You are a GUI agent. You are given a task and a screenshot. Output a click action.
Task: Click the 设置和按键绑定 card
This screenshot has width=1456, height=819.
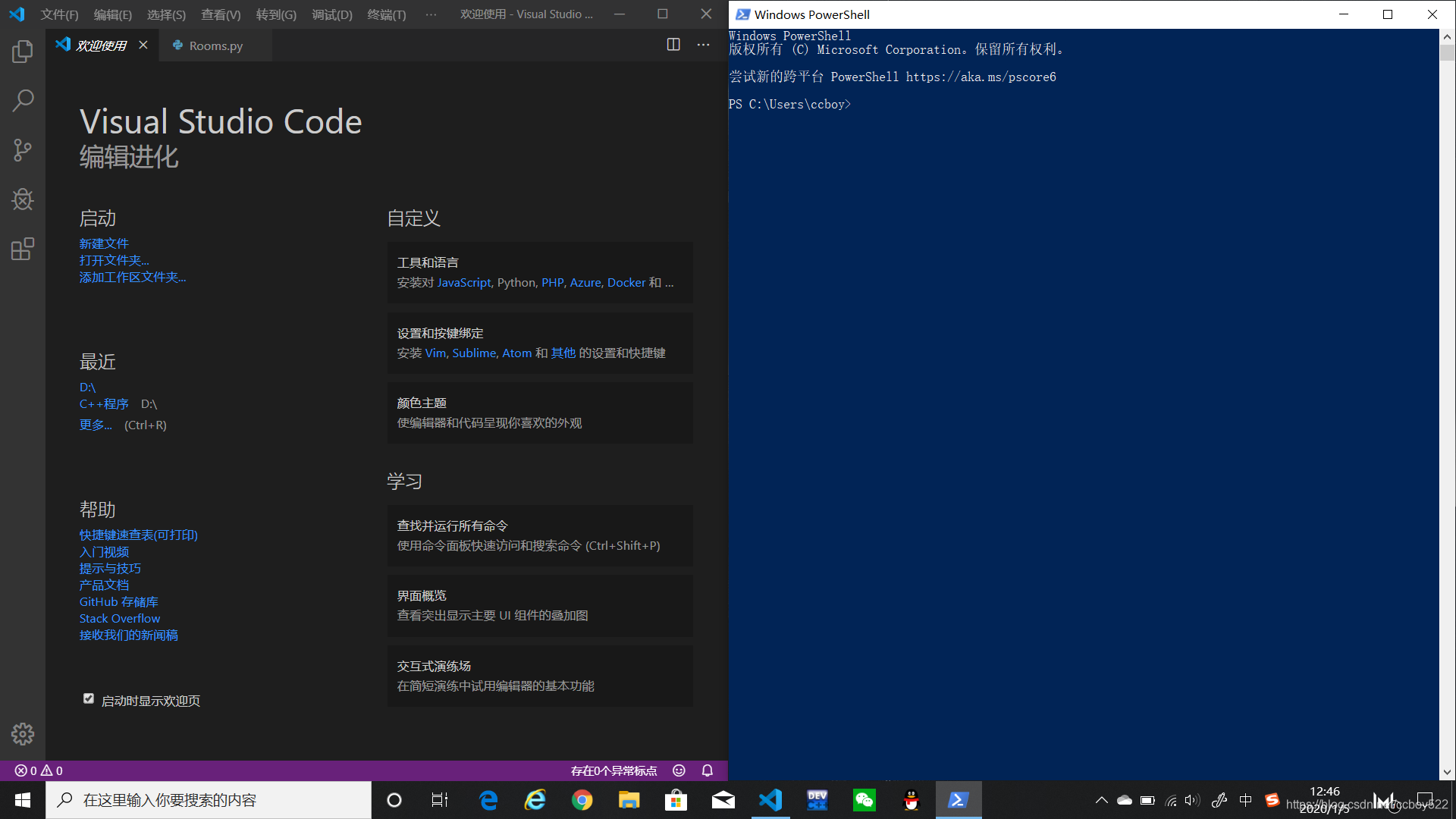pos(540,343)
